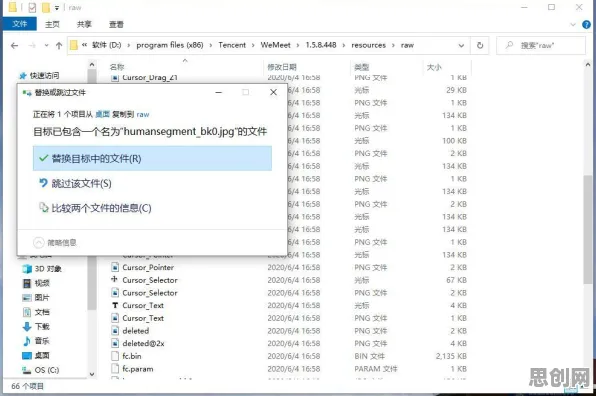Sort by the Date modified column header
This screenshot has width=596, height=396.
(x=282, y=67)
